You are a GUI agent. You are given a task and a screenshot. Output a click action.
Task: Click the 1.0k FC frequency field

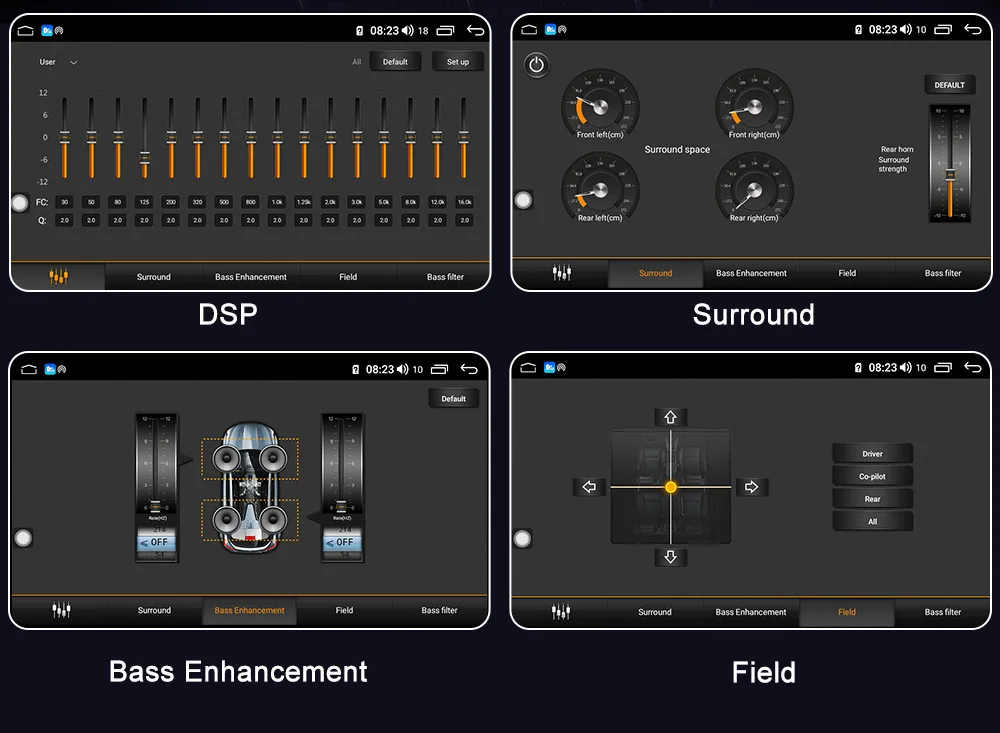tap(277, 202)
